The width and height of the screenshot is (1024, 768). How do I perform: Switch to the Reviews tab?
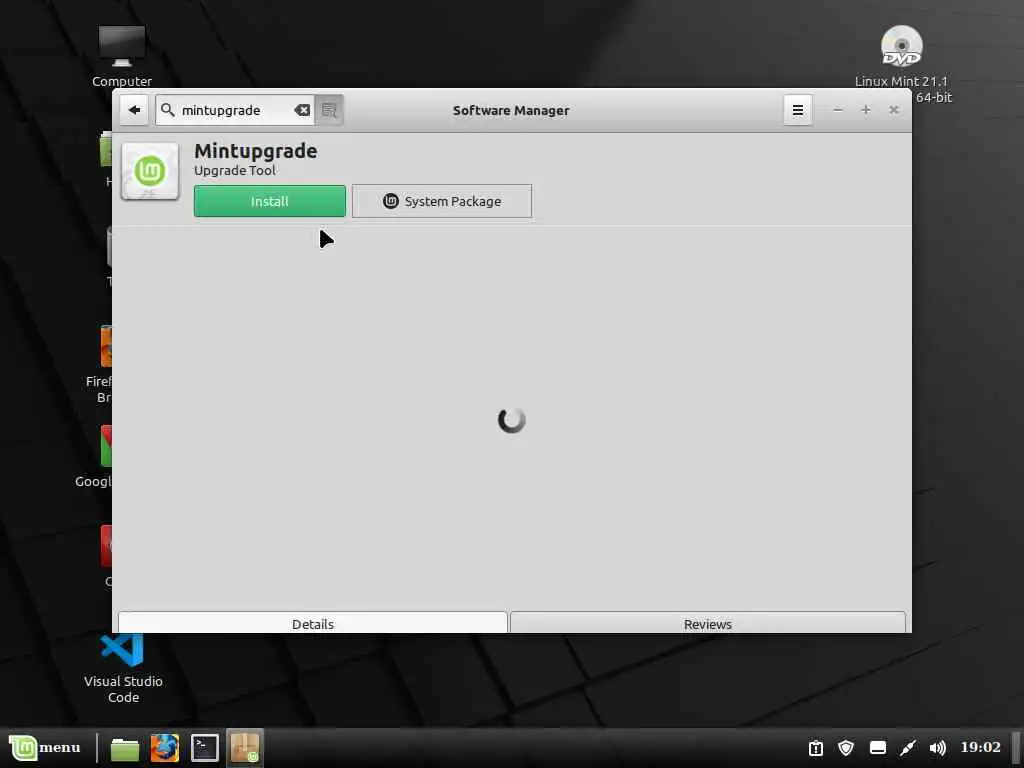coord(708,623)
